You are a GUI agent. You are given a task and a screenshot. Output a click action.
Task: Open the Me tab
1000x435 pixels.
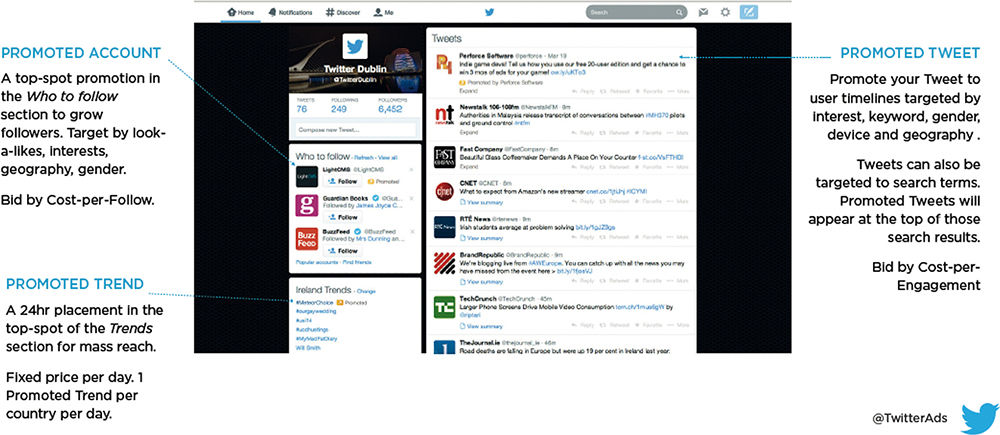[x=383, y=12]
